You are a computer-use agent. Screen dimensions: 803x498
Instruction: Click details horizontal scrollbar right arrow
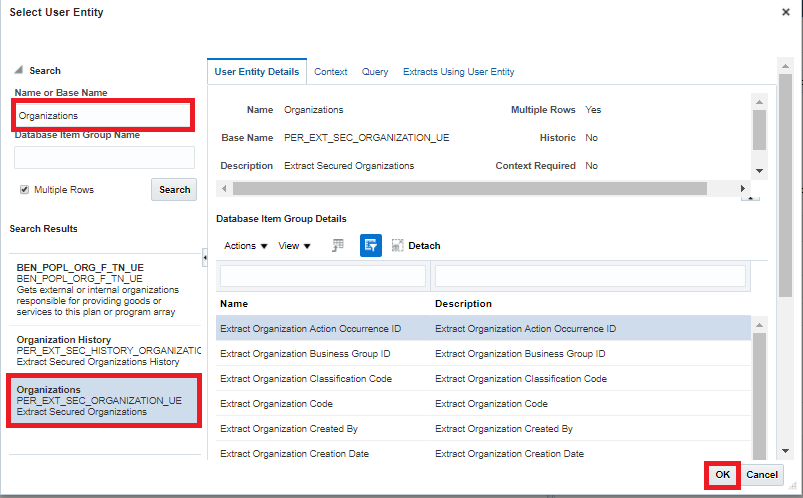click(743, 189)
